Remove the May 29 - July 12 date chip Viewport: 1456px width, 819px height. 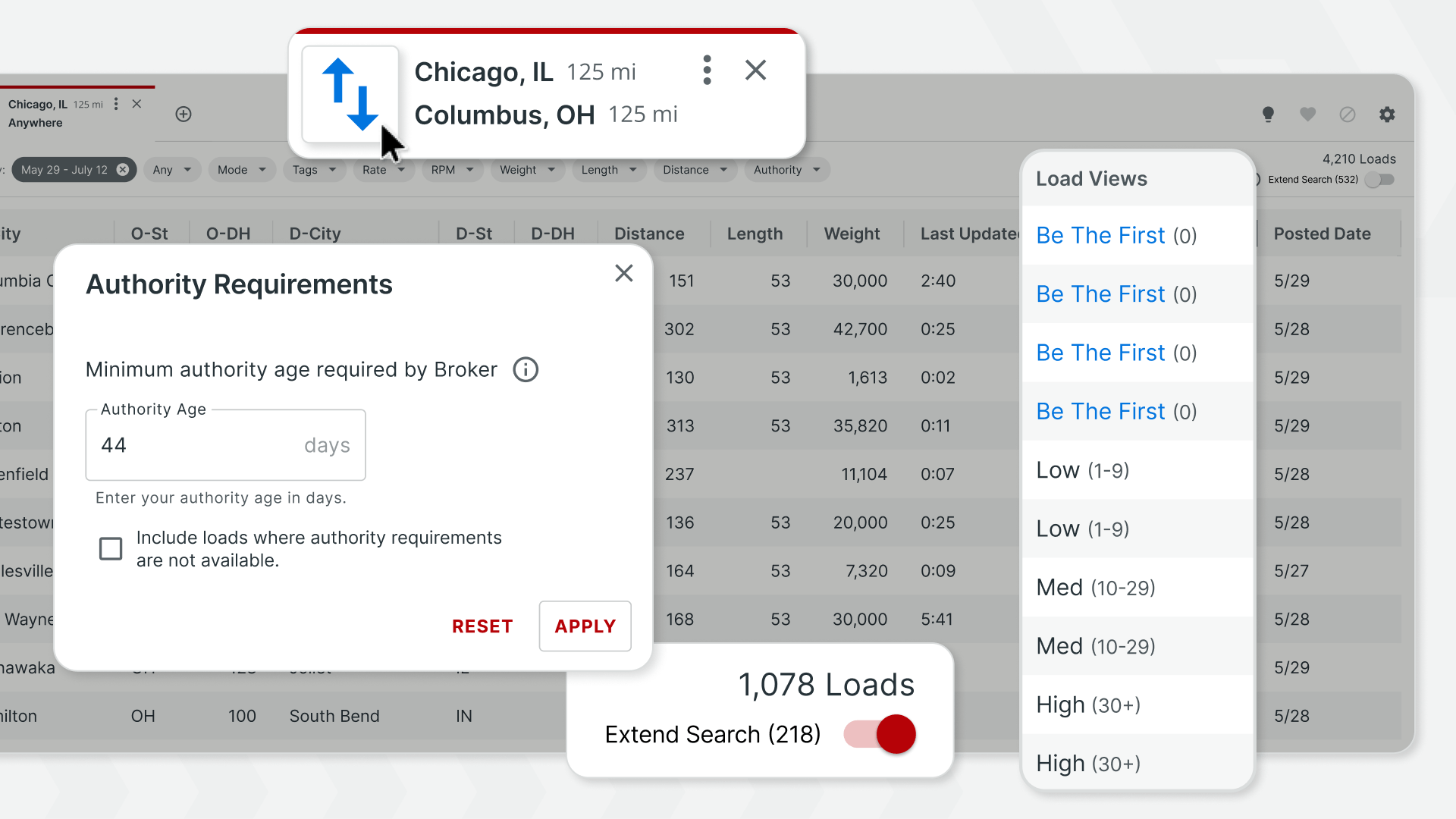(x=123, y=170)
